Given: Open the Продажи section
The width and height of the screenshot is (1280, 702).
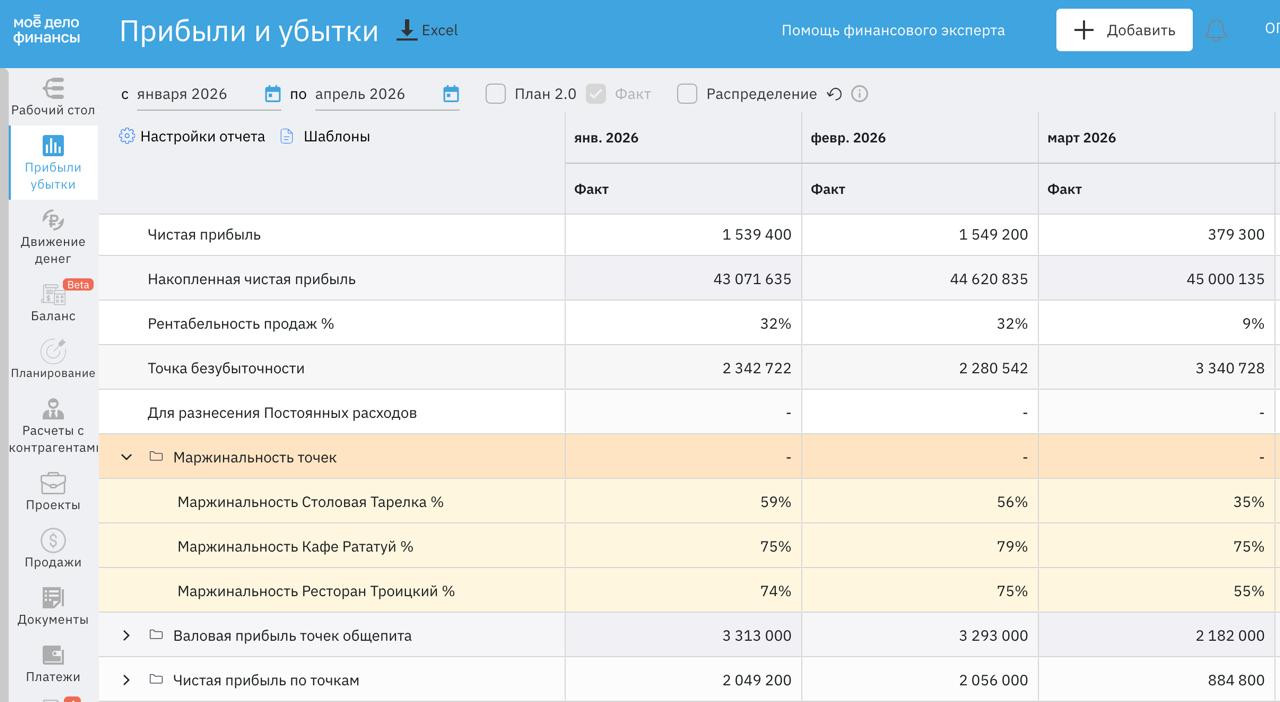Looking at the screenshot, I should 53,548.
